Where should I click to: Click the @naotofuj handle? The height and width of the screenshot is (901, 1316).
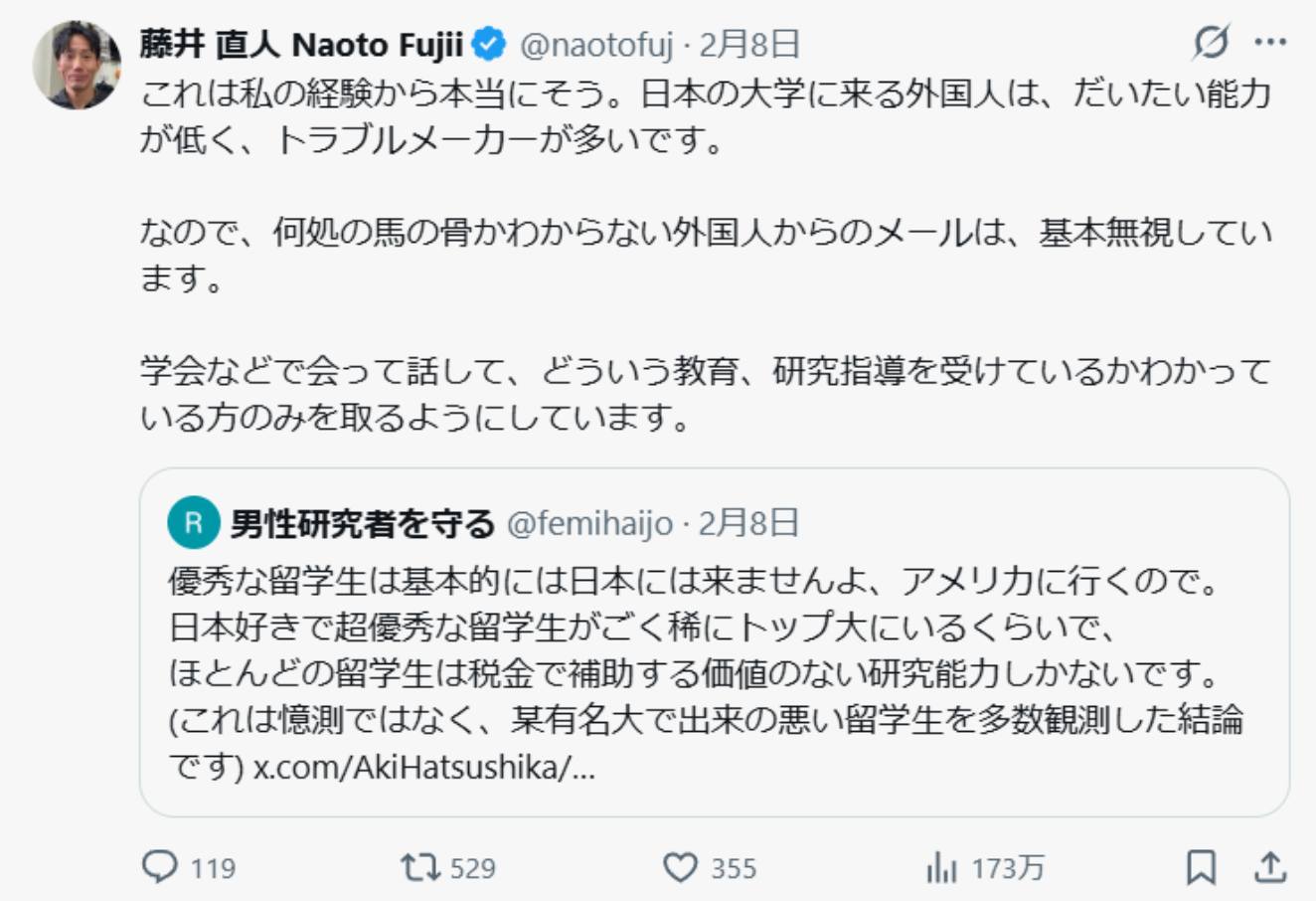596,44
